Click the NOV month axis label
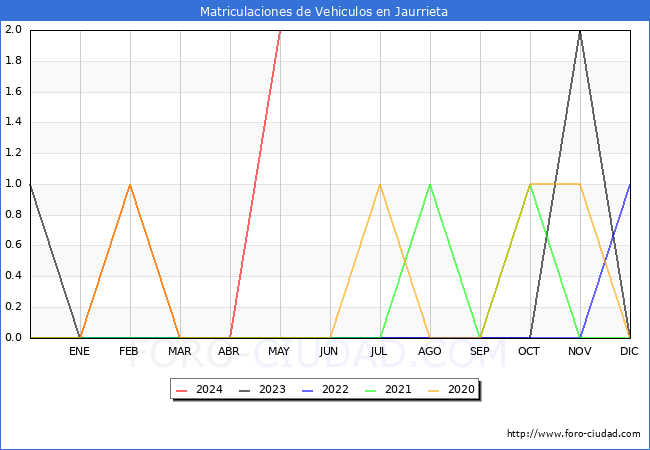Image resolution: width=650 pixels, height=450 pixels. pos(580,351)
